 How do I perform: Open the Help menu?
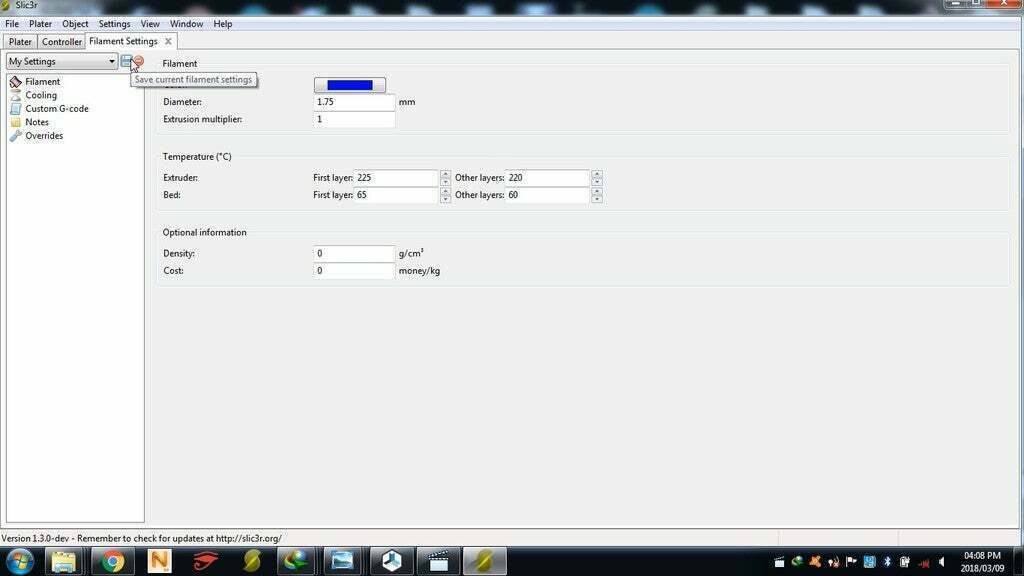(x=223, y=24)
